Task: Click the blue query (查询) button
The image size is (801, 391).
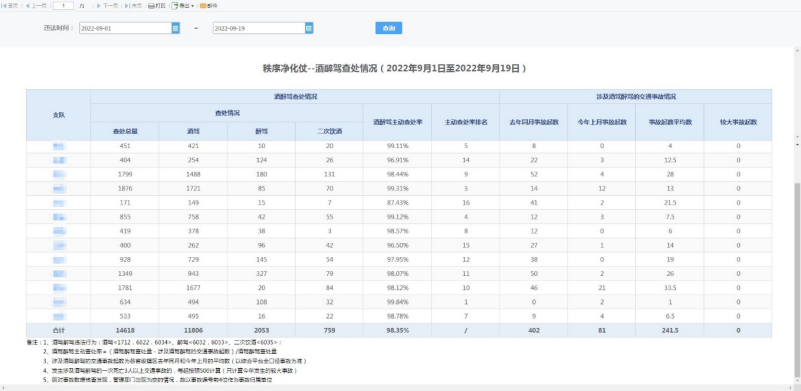Action: click(389, 28)
